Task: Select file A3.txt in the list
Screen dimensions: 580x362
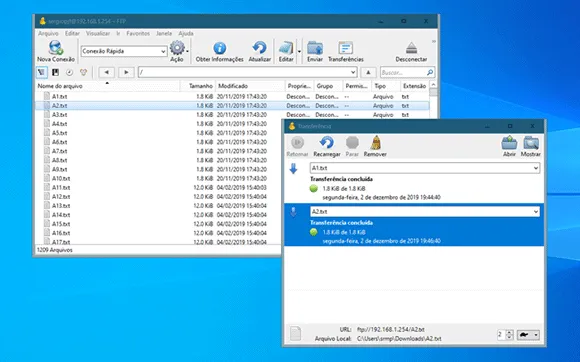Action: pos(233,115)
